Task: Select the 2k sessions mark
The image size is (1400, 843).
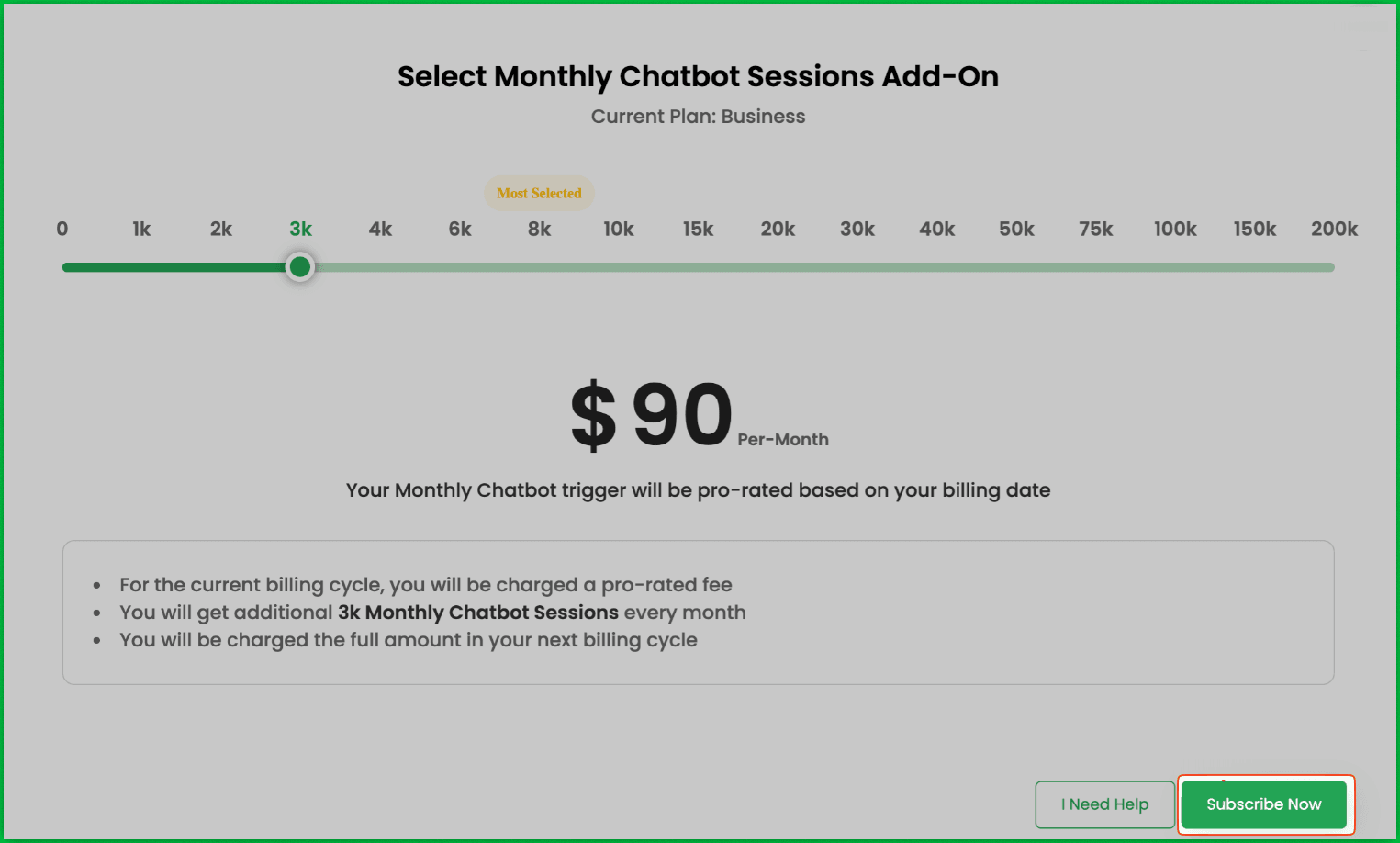Action: pyautogui.click(x=220, y=229)
